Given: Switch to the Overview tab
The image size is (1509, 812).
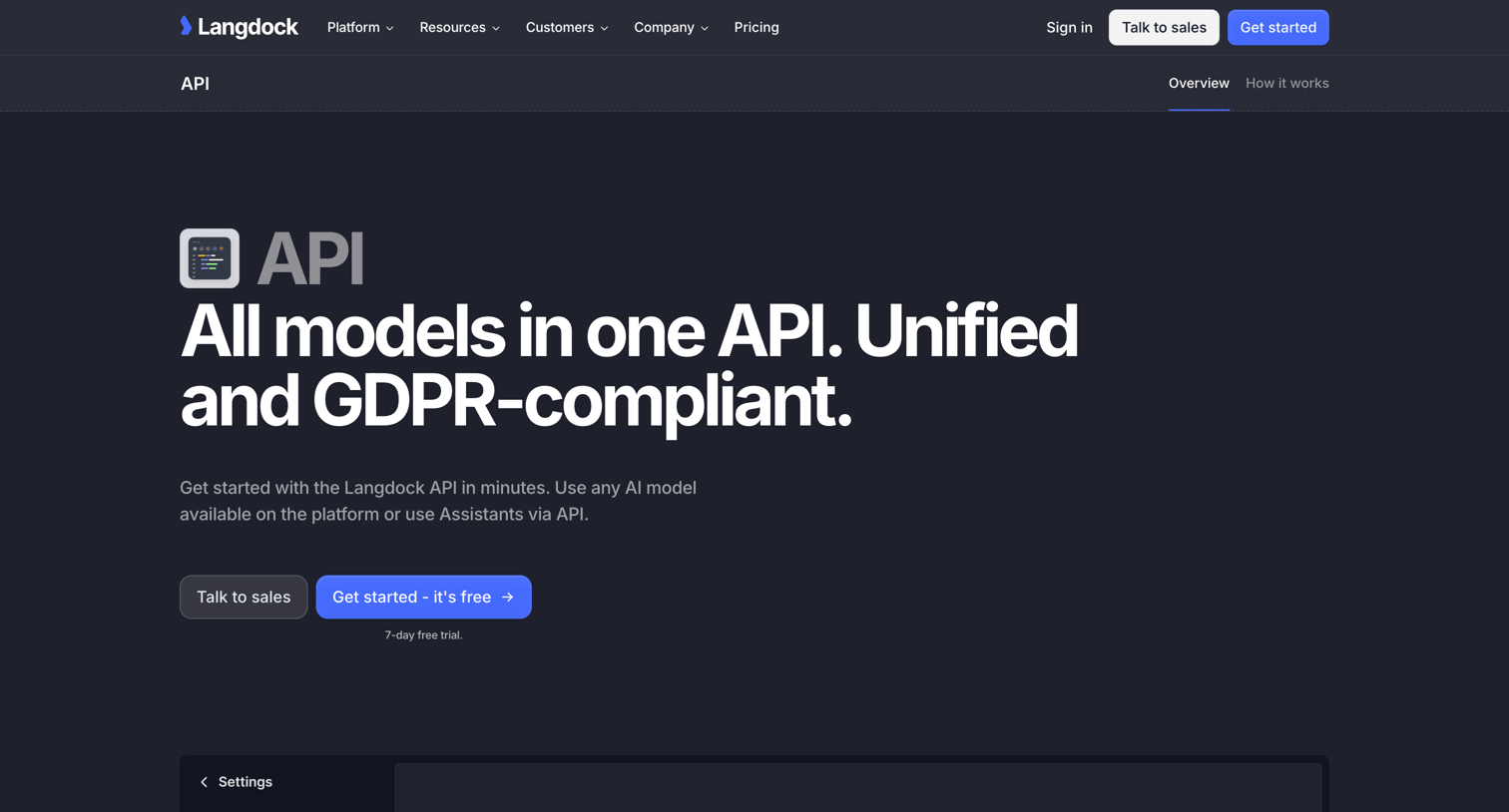Looking at the screenshot, I should point(1199,84).
